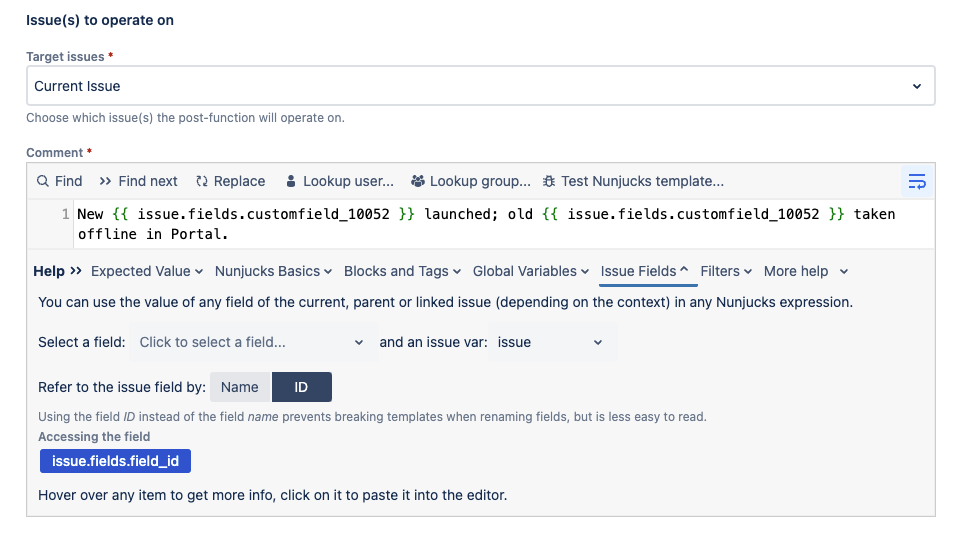The height and width of the screenshot is (545, 966).
Task: Click the Lookup group people icon
Action: (x=418, y=181)
